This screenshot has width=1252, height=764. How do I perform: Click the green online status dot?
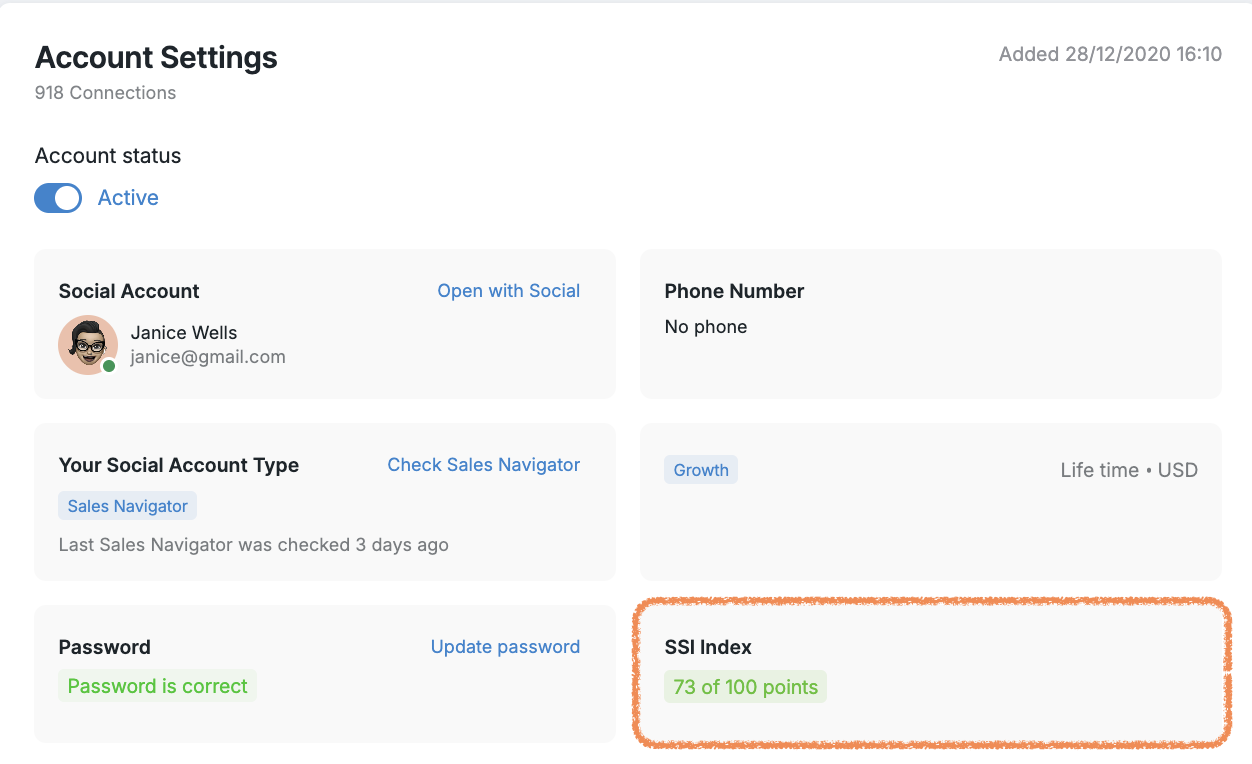point(109,366)
